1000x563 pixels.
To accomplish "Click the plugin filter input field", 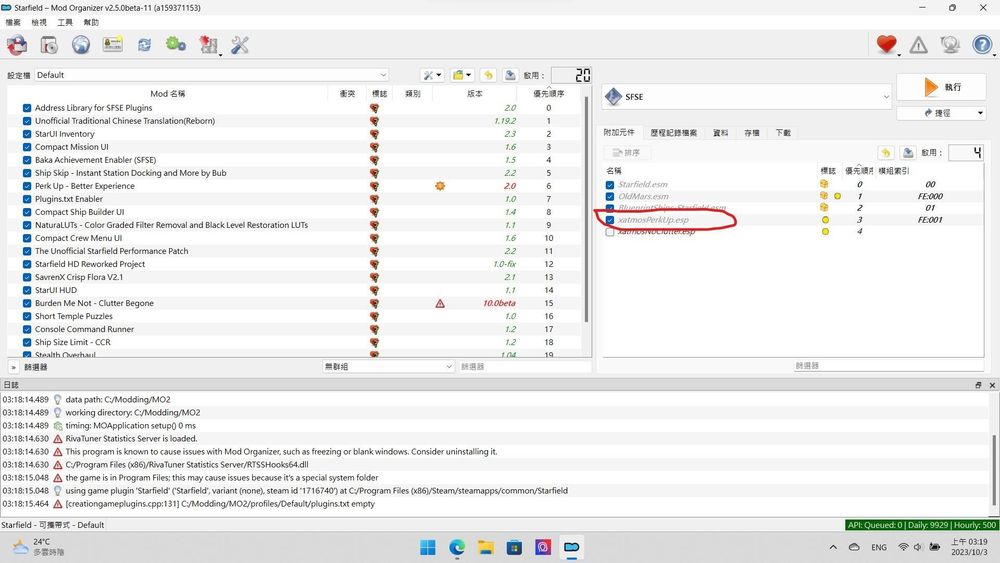I will click(806, 366).
